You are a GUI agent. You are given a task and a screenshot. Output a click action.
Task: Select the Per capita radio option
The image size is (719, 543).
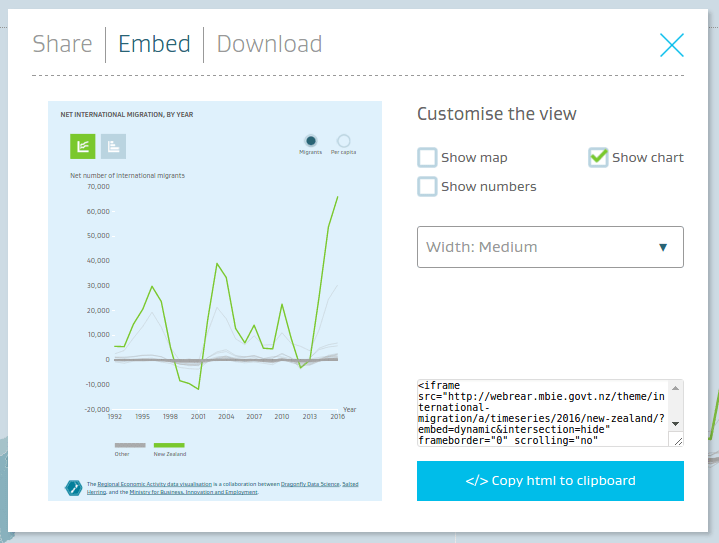pos(344,141)
